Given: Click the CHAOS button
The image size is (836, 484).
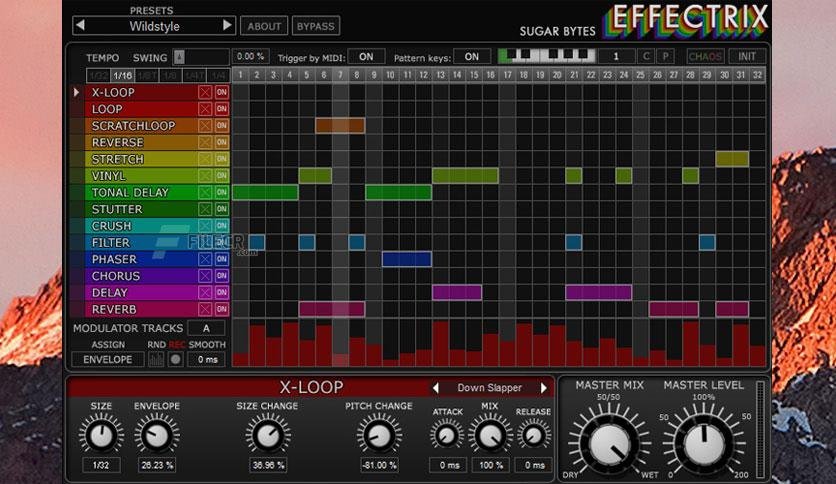Looking at the screenshot, I should pos(705,56).
